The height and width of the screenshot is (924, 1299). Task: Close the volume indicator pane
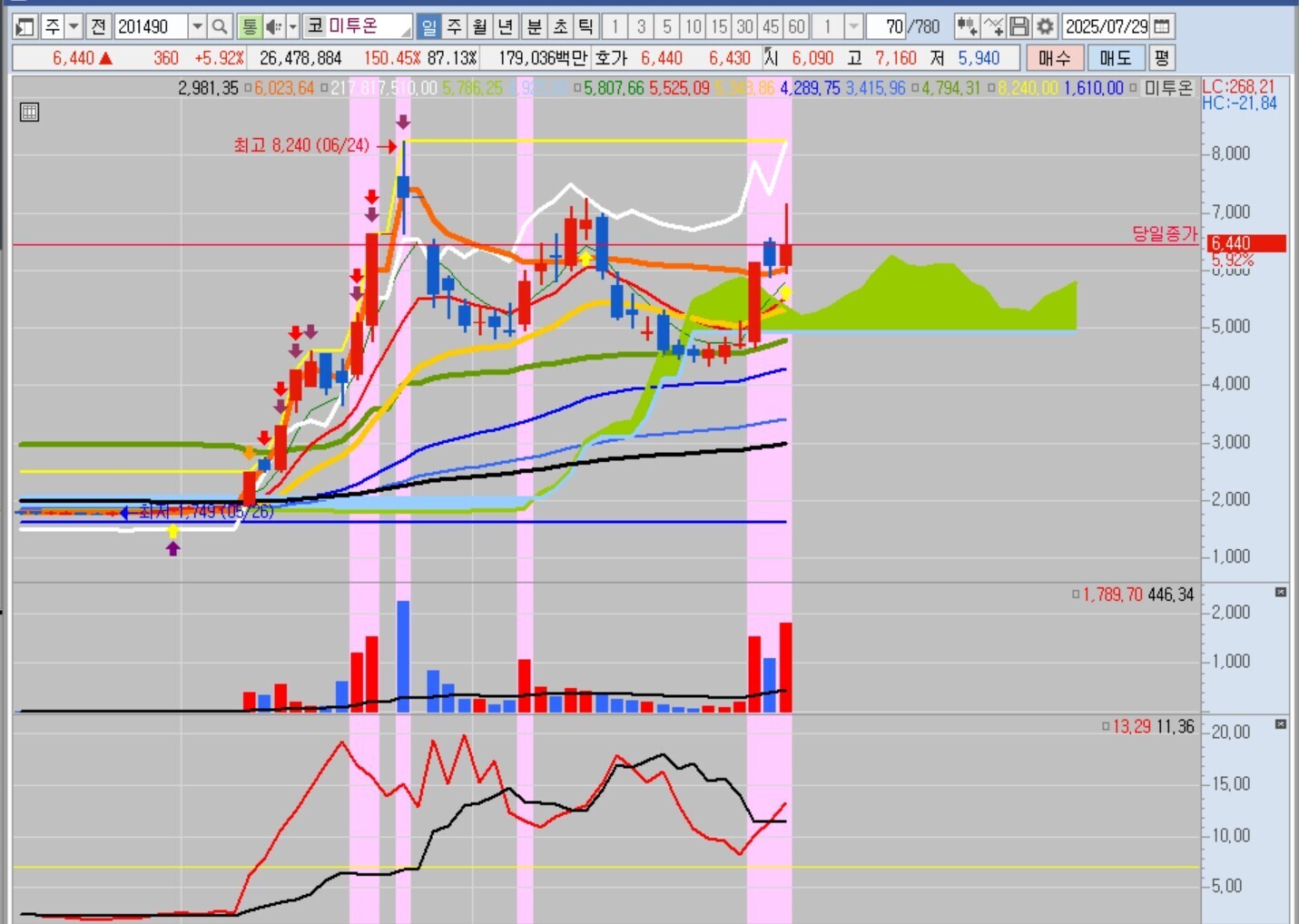[x=1281, y=592]
